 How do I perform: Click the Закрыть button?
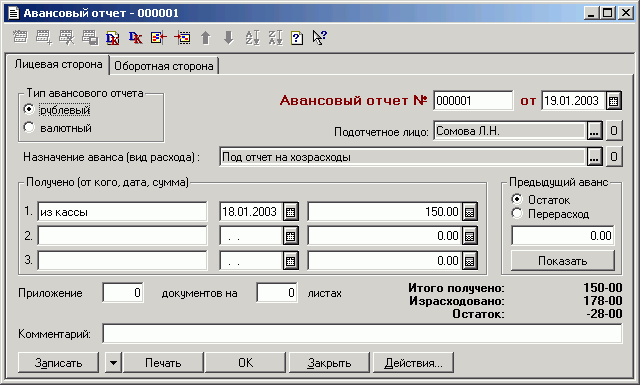point(329,363)
